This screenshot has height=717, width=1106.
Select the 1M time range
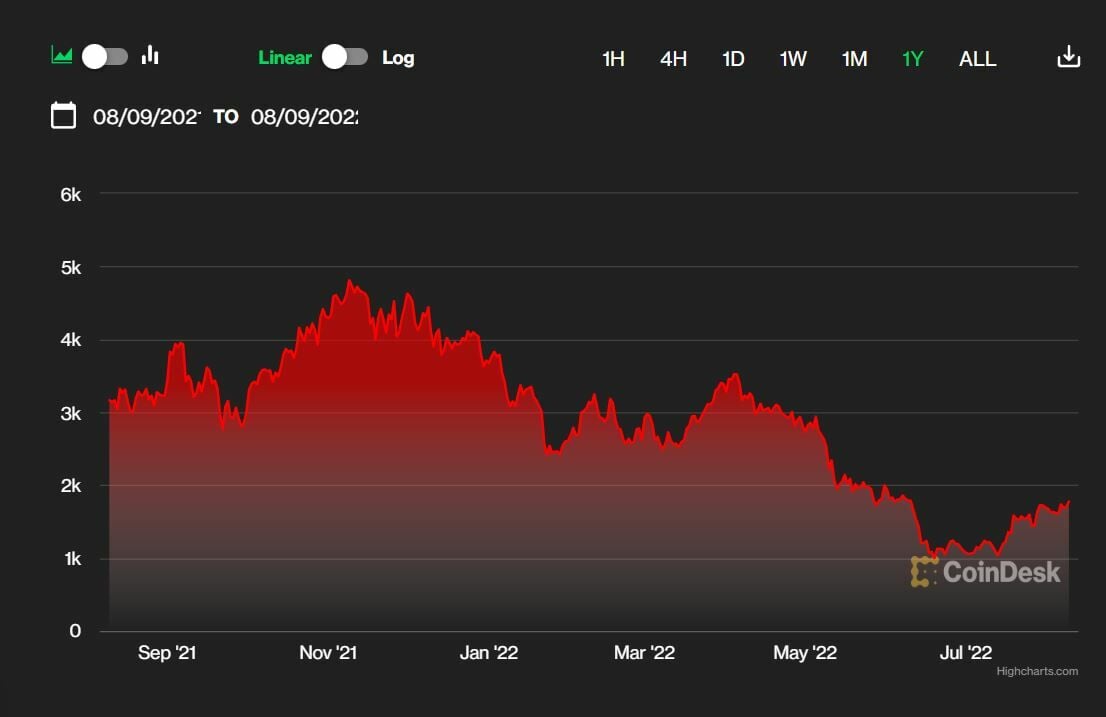tap(854, 59)
